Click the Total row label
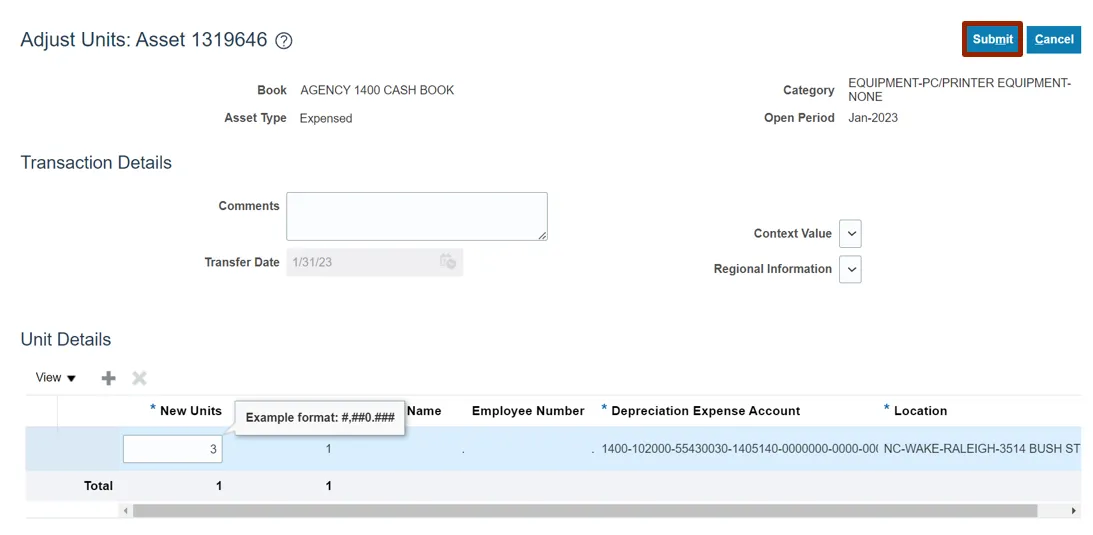The image size is (1093, 535). 98,486
